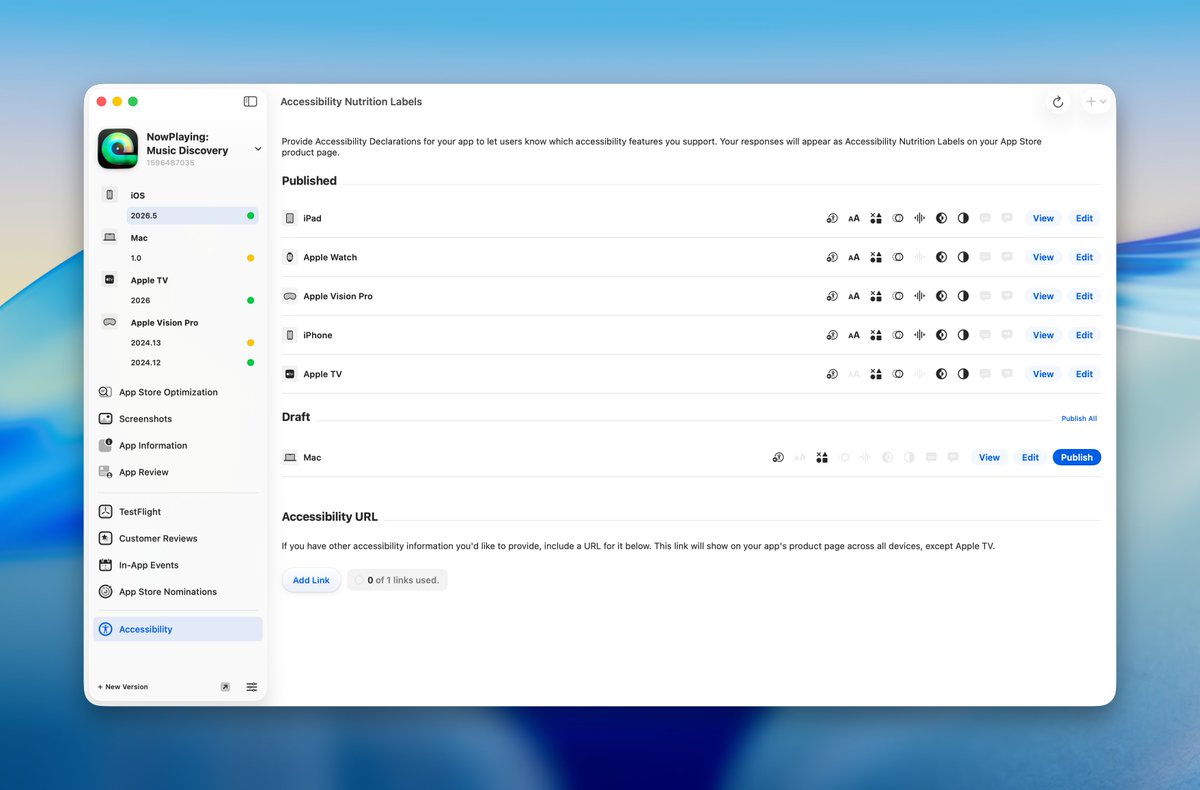Click the Dark Interface icon in the iPad row
Image resolution: width=1200 pixels, height=790 pixels.
[941, 218]
